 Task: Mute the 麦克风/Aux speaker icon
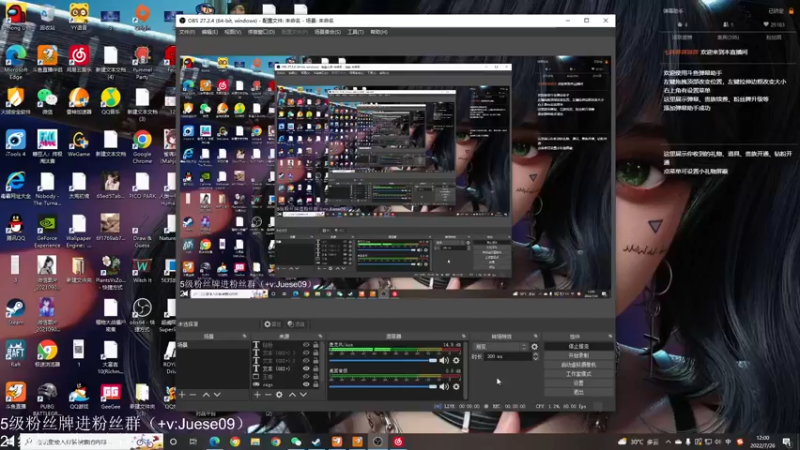click(x=444, y=360)
